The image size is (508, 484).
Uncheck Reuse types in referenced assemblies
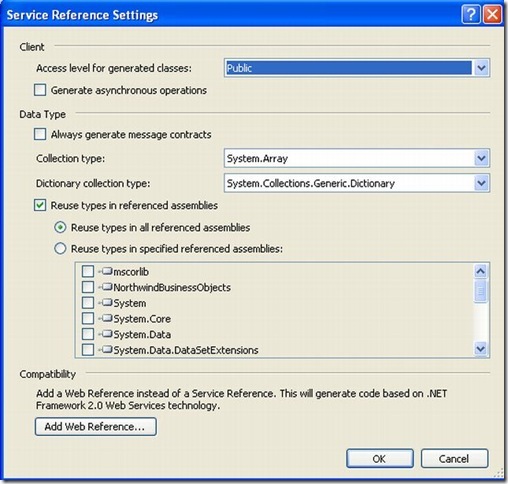[40, 205]
